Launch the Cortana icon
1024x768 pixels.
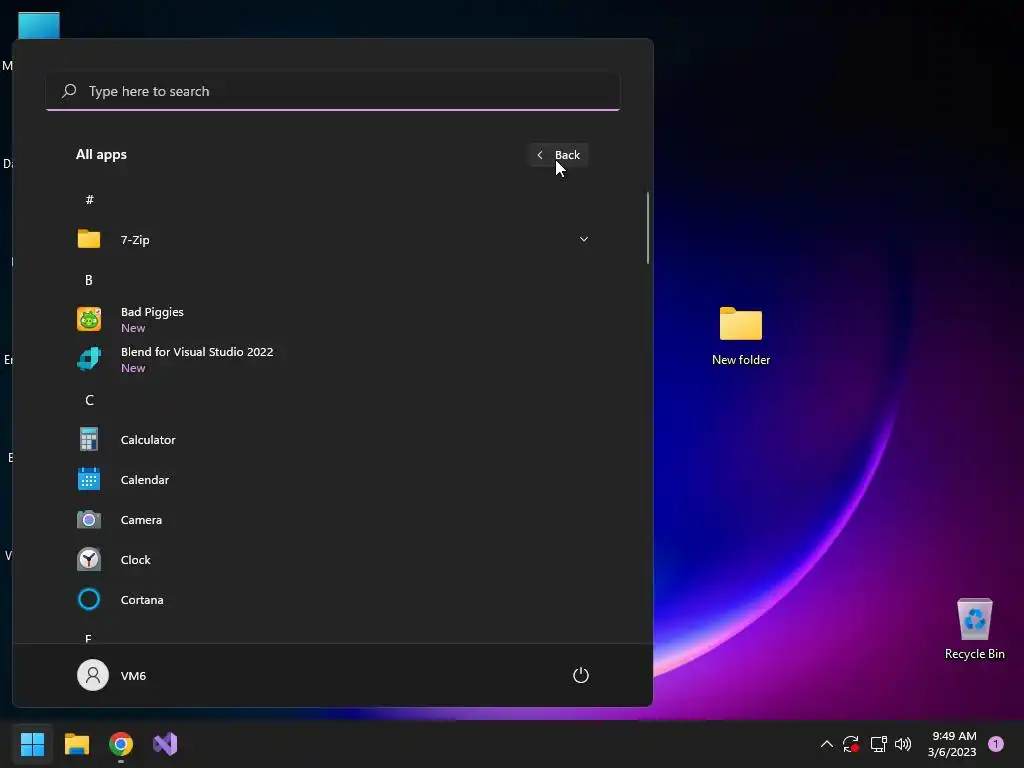click(x=89, y=600)
